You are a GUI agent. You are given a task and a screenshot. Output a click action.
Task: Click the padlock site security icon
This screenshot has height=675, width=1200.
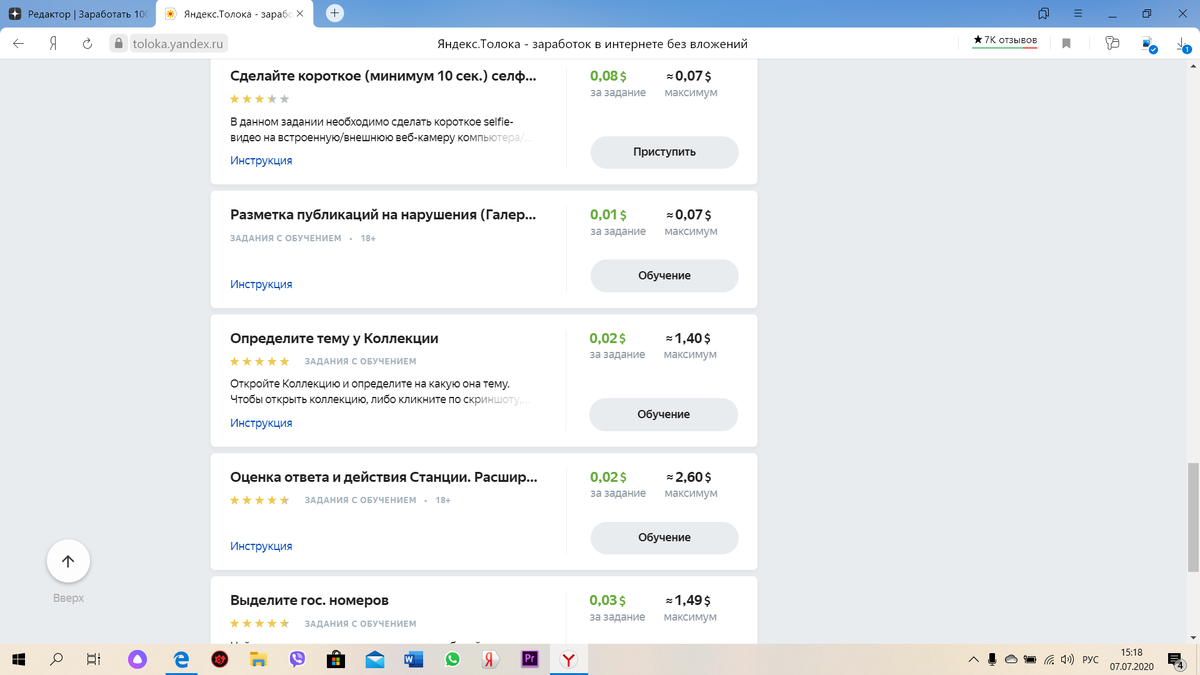118,43
